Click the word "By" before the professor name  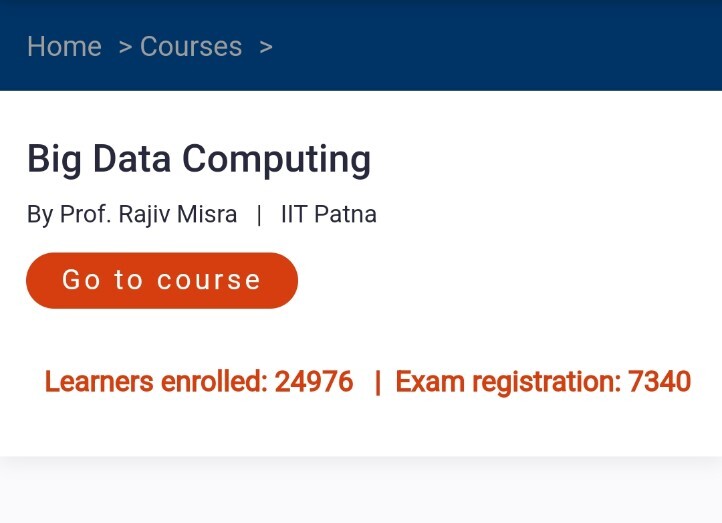tap(40, 214)
